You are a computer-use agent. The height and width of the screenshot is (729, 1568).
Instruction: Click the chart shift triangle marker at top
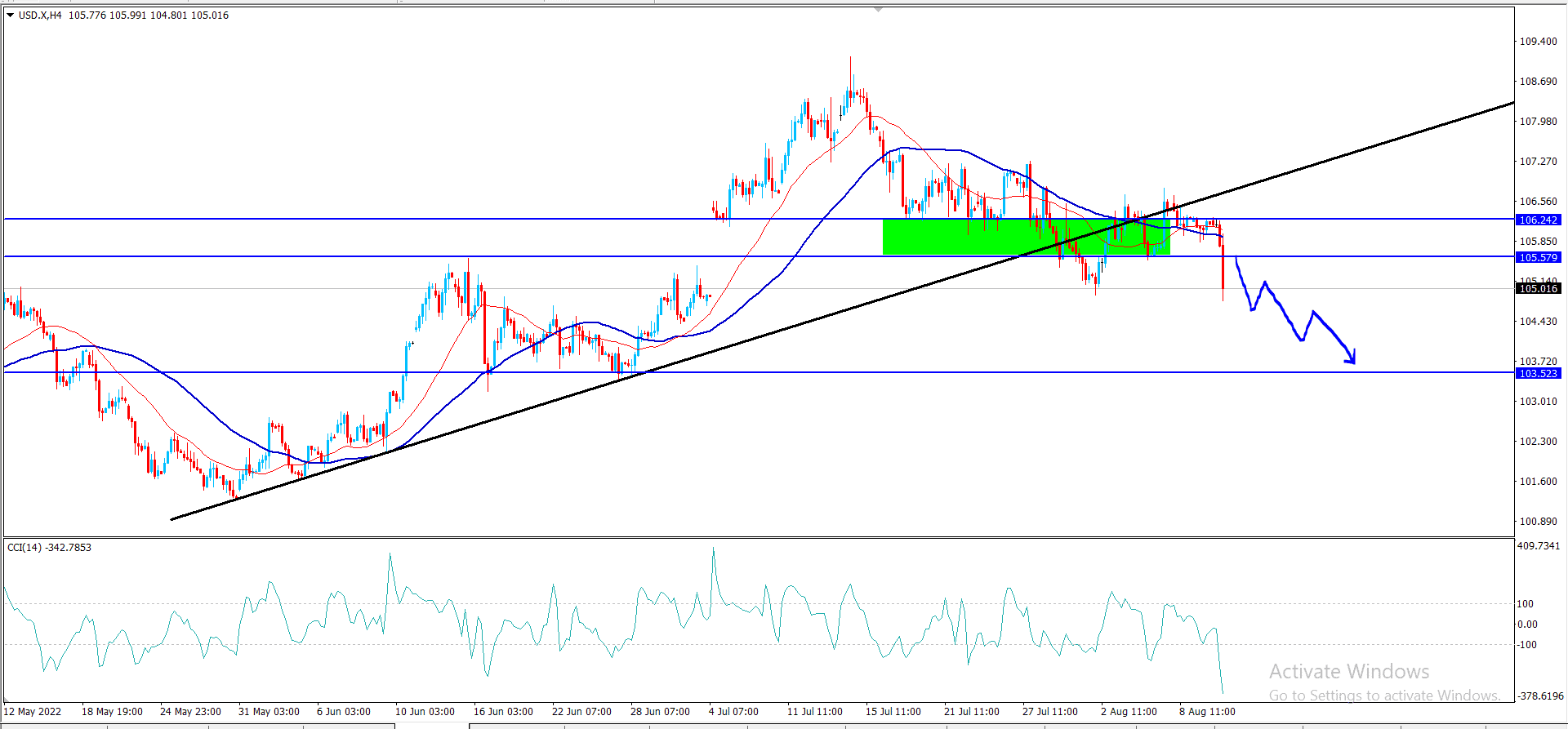878,10
